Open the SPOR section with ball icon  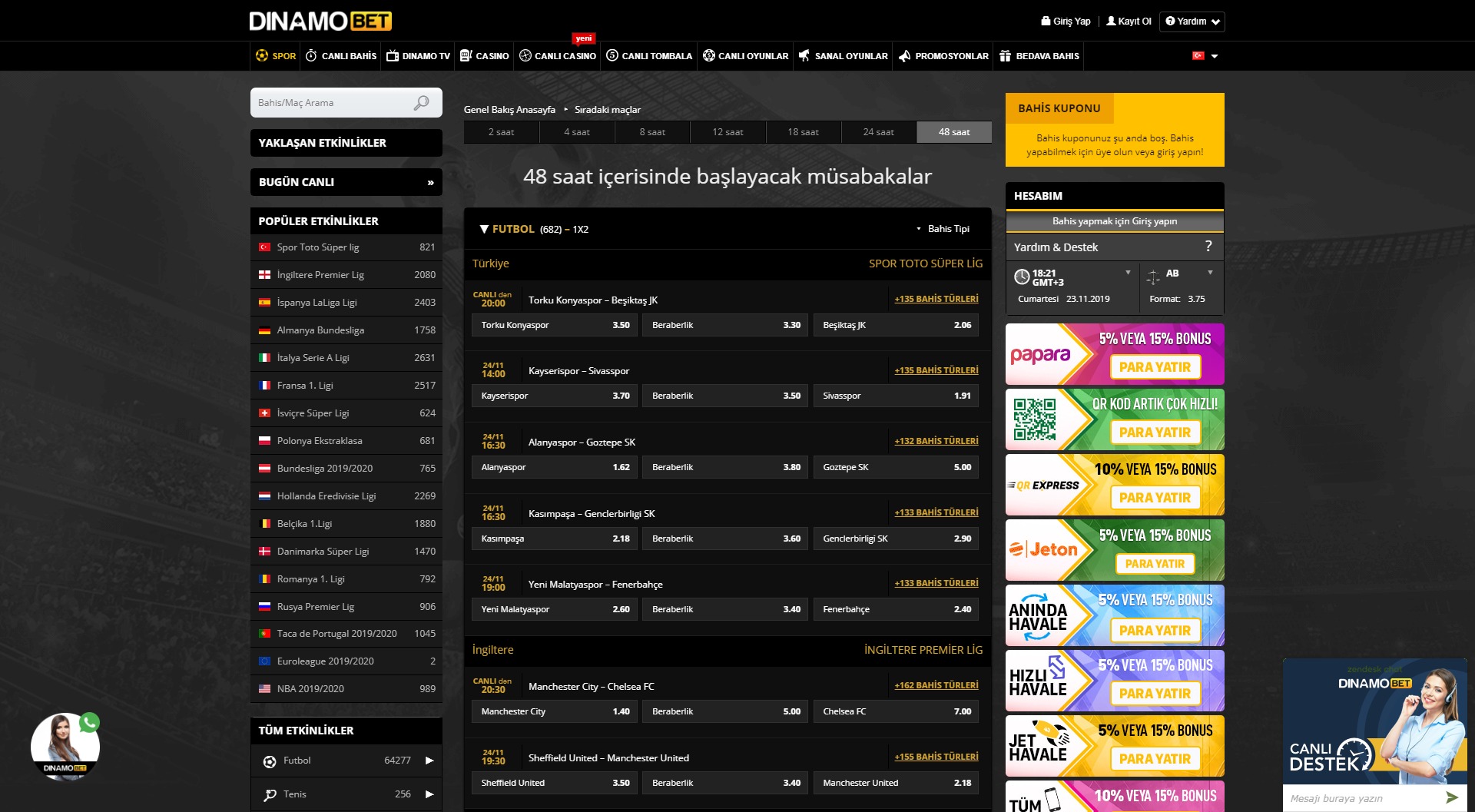point(276,56)
